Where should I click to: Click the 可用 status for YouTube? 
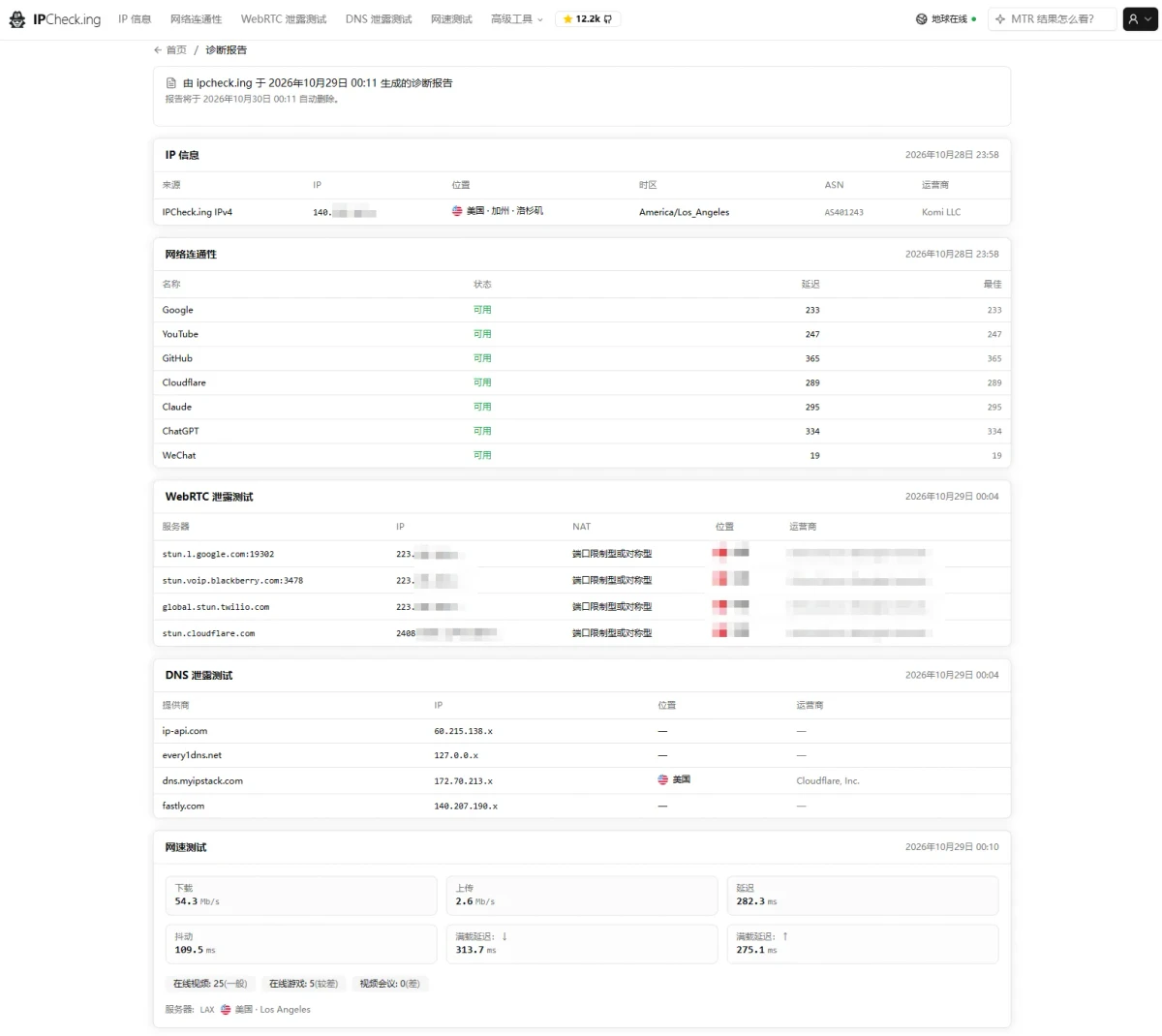(482, 334)
